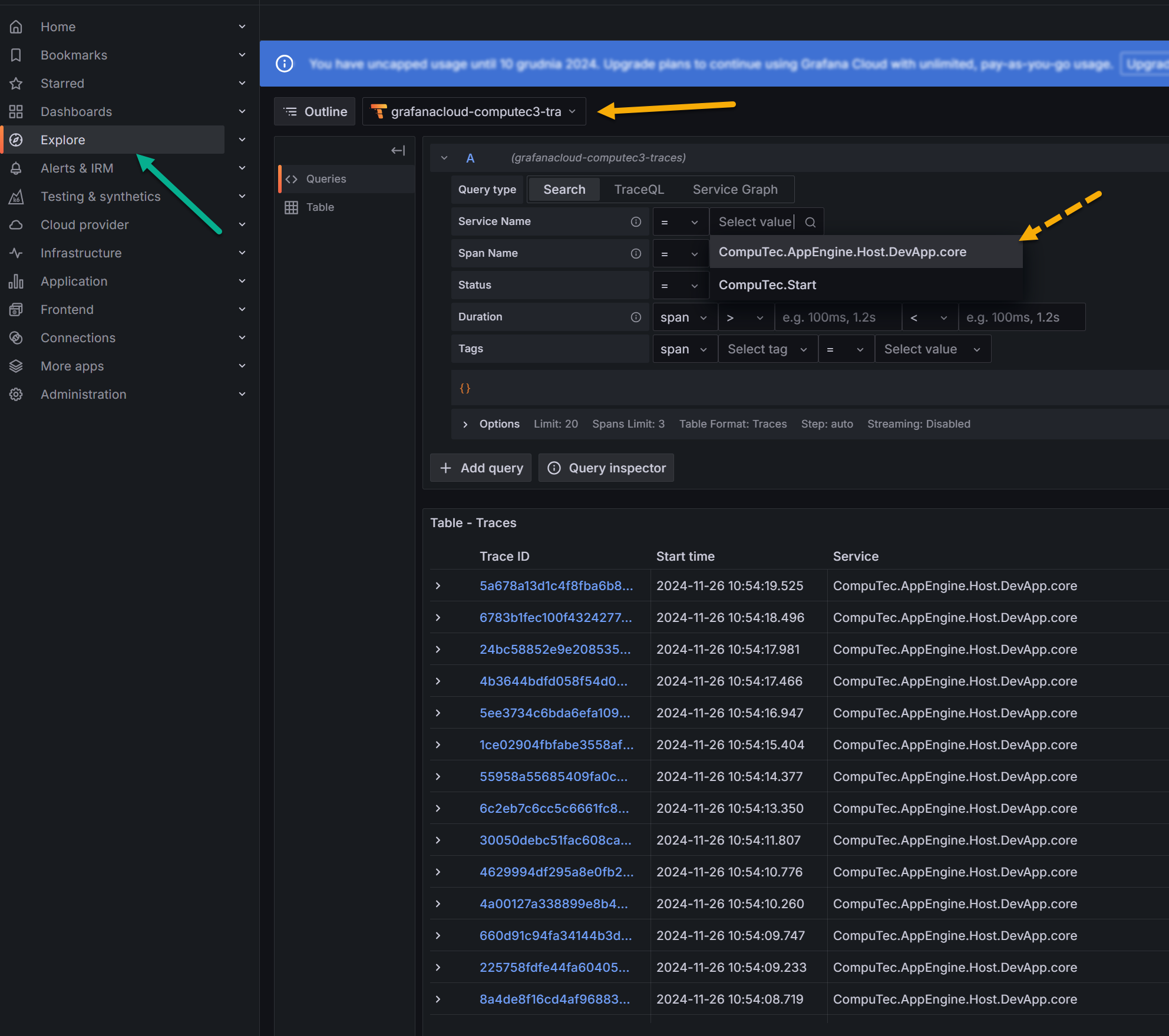Expand the query Options row
1169x1036 pixels.
coord(465,424)
